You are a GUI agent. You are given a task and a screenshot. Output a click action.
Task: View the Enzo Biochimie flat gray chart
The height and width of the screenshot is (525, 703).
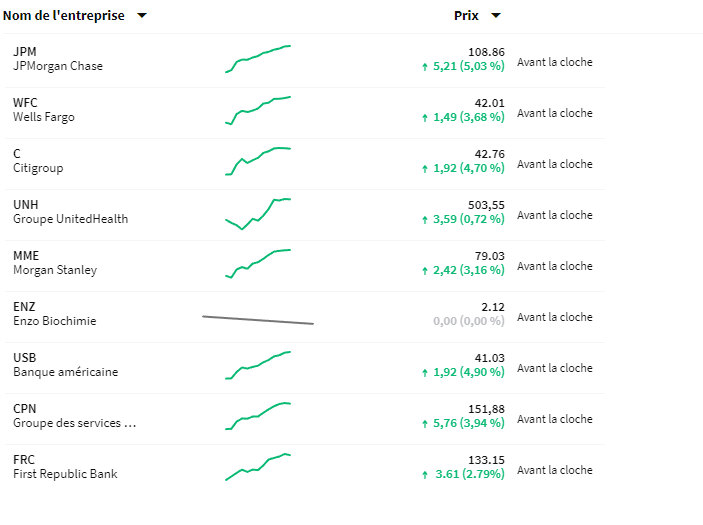click(258, 320)
